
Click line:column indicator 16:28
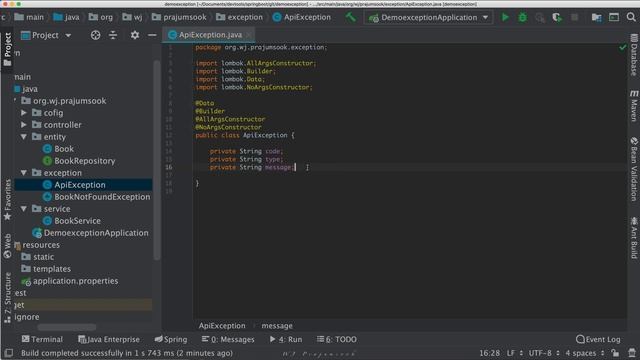coord(489,353)
